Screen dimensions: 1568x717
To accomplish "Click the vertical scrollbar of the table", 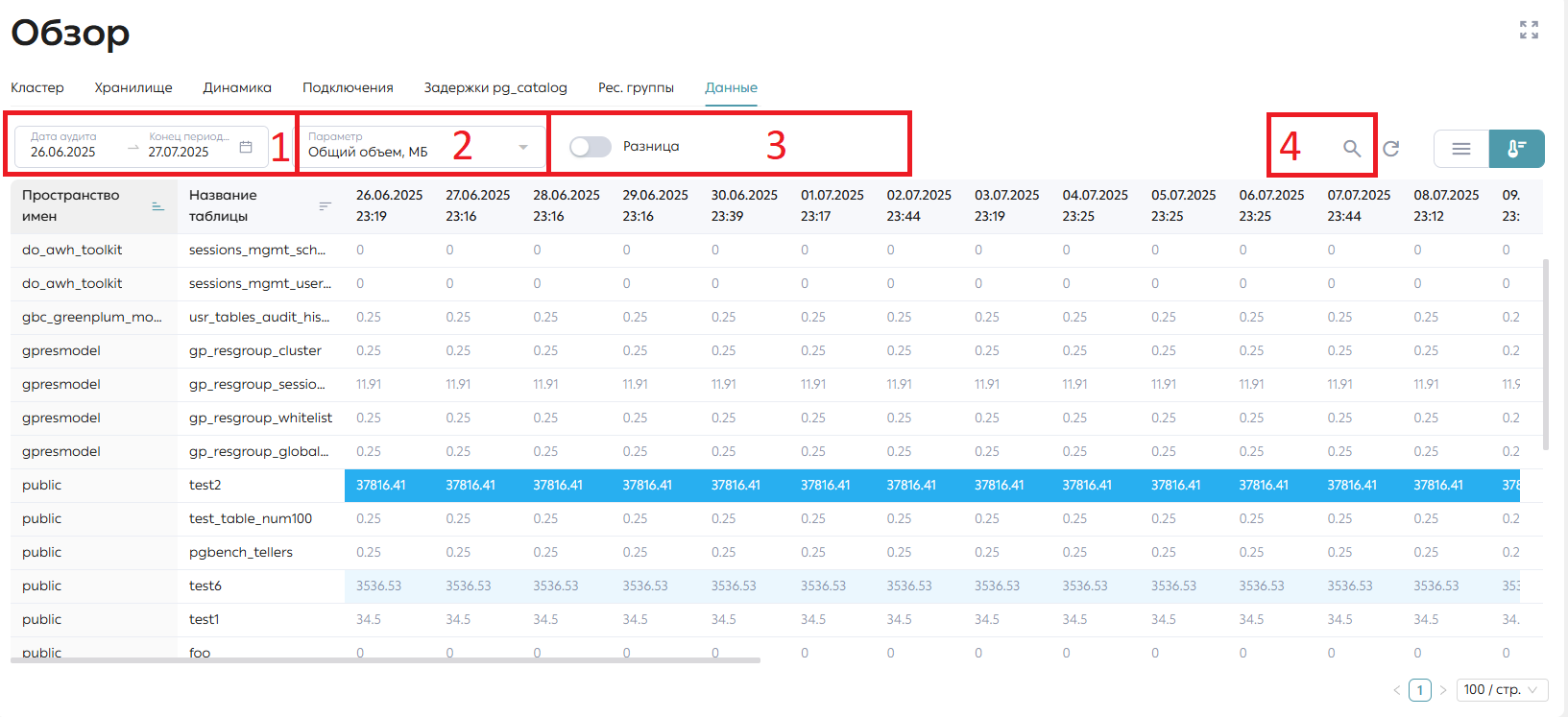I will click(x=1545, y=354).
